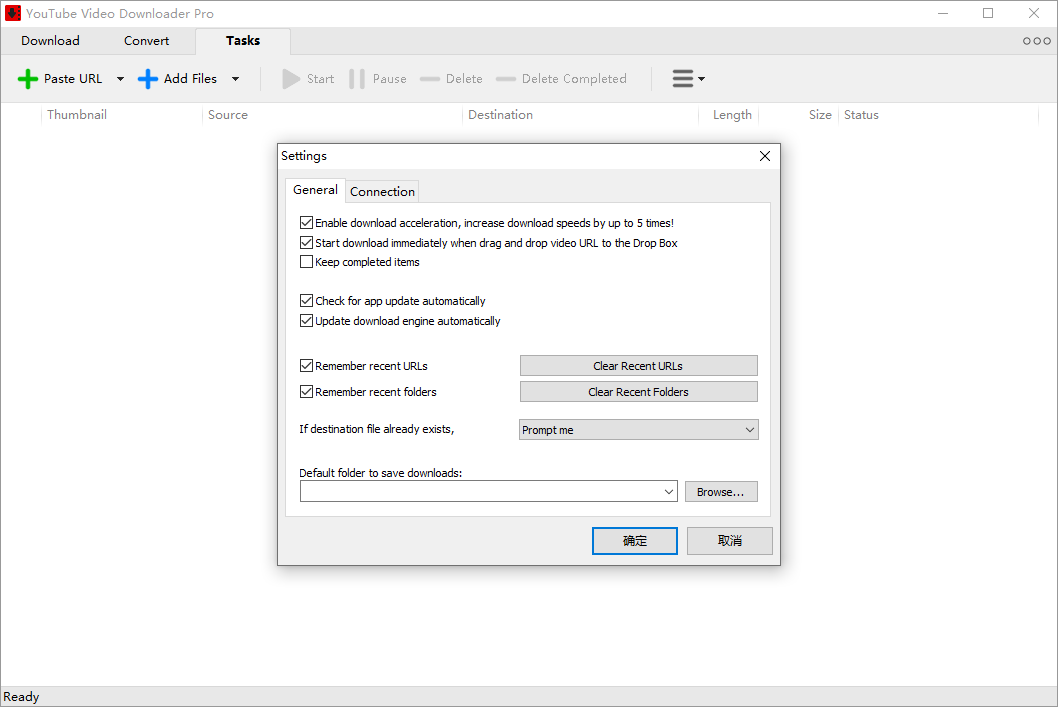Enable the Keep completed items checkbox
The width and height of the screenshot is (1058, 707).
(306, 261)
